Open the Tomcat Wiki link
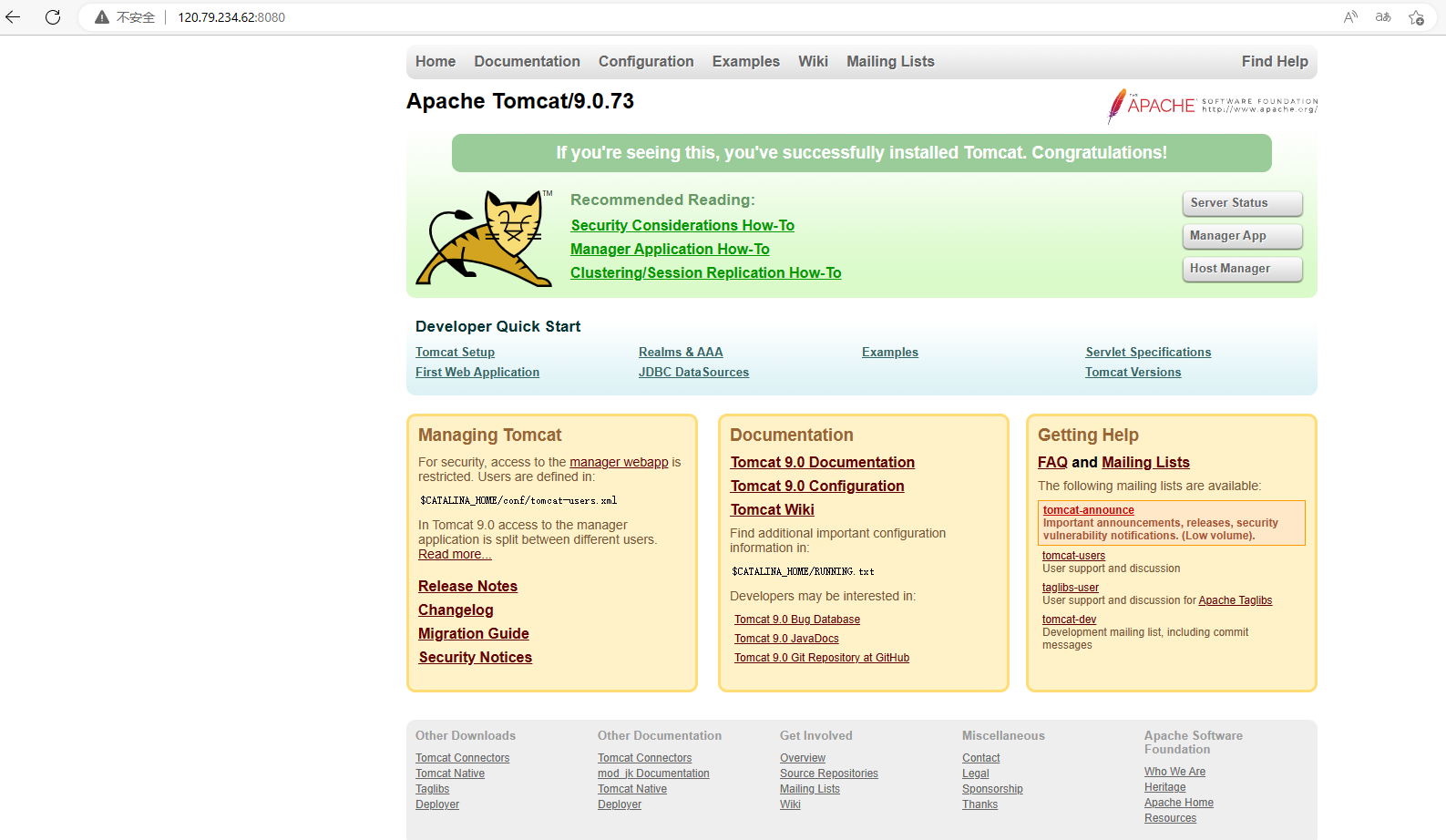 pos(772,509)
